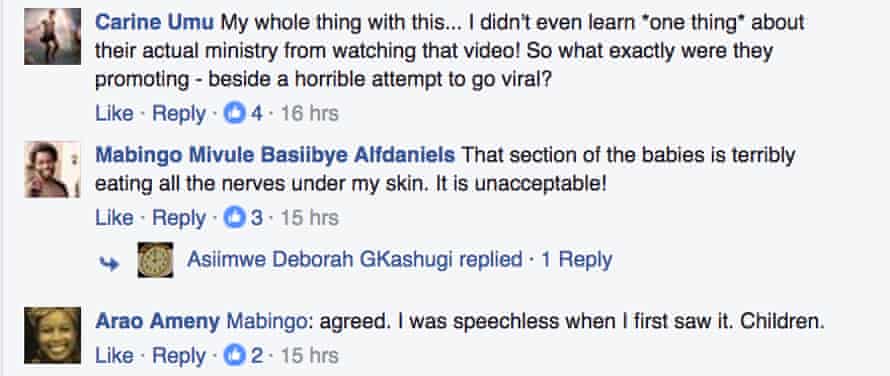Viewport: 890px width, 376px height.
Task: Reply to Mabingo Mivule's comment
Action: (x=179, y=218)
